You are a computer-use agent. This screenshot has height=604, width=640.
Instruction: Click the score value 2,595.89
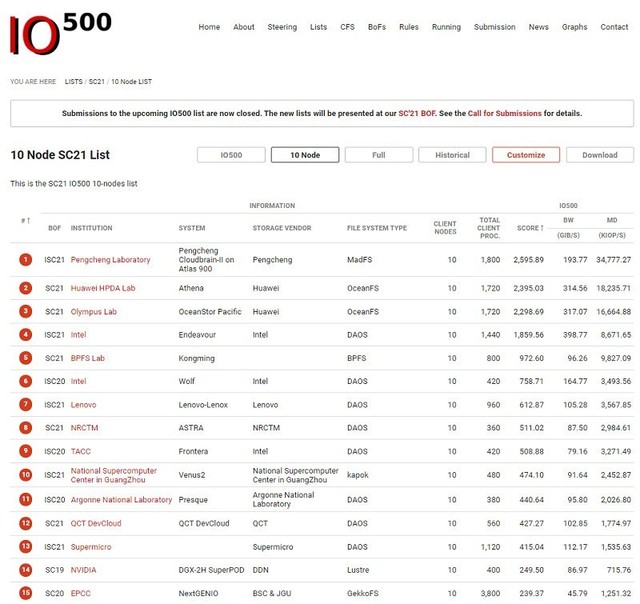tap(528, 260)
